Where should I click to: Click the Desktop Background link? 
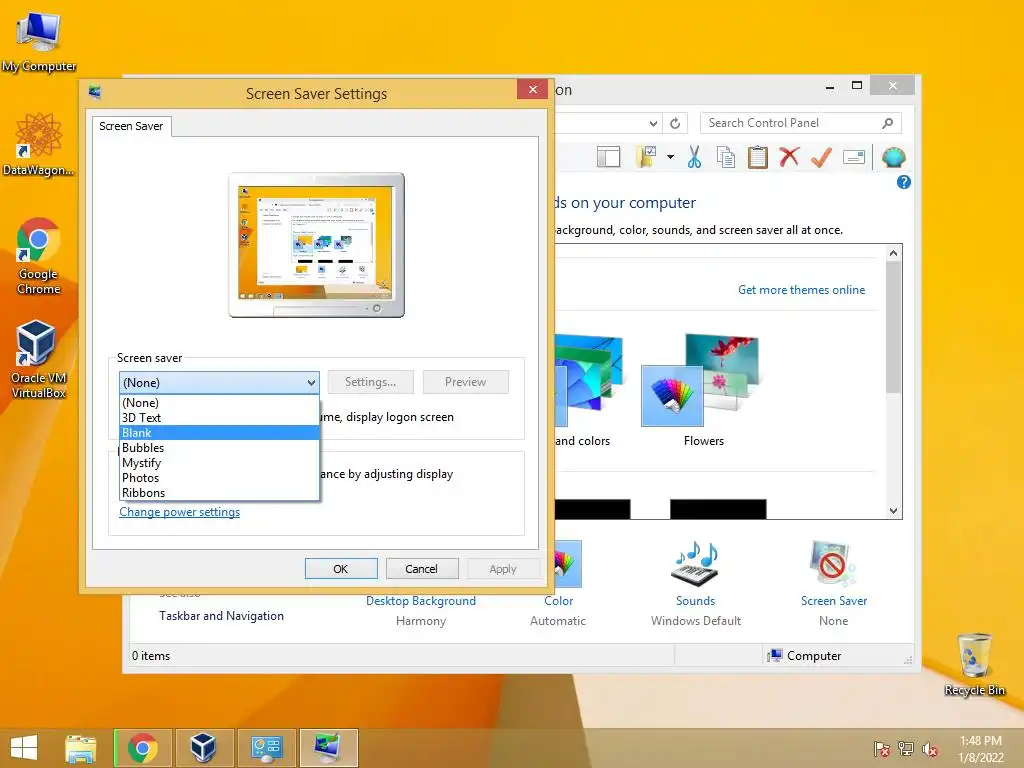pyautogui.click(x=421, y=601)
